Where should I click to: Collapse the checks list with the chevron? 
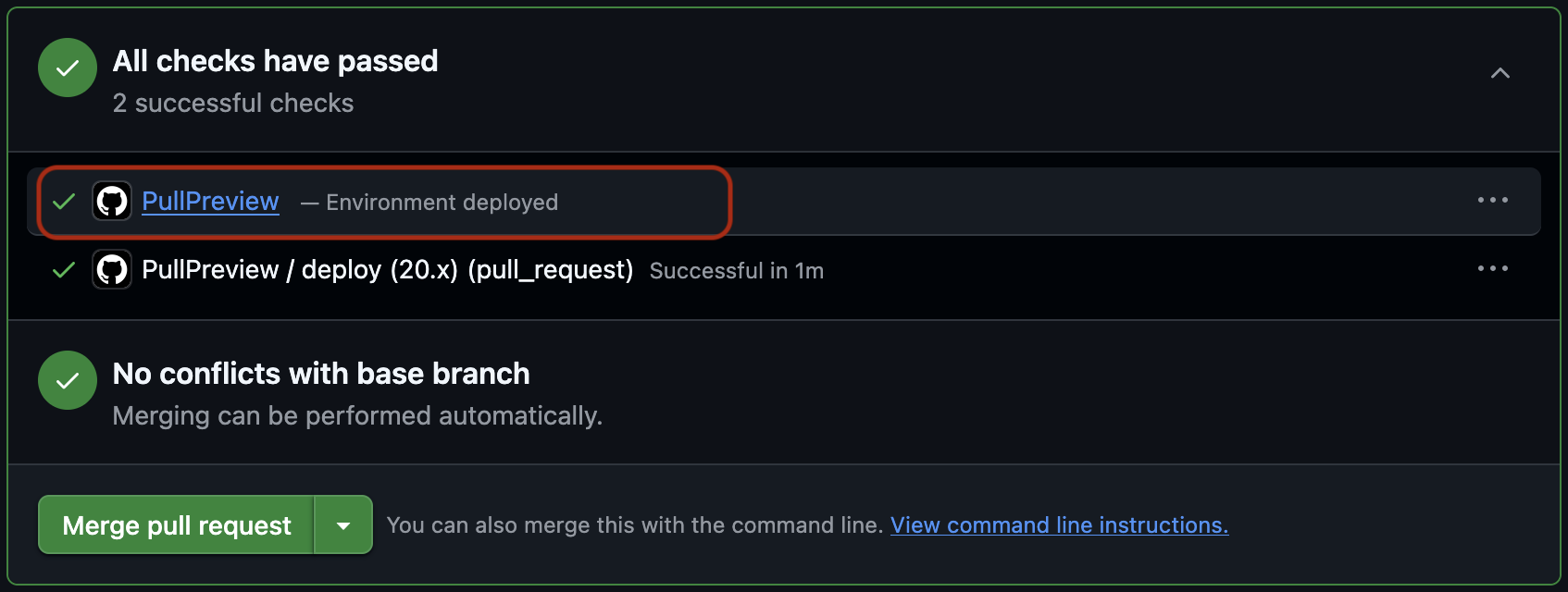point(1500,73)
